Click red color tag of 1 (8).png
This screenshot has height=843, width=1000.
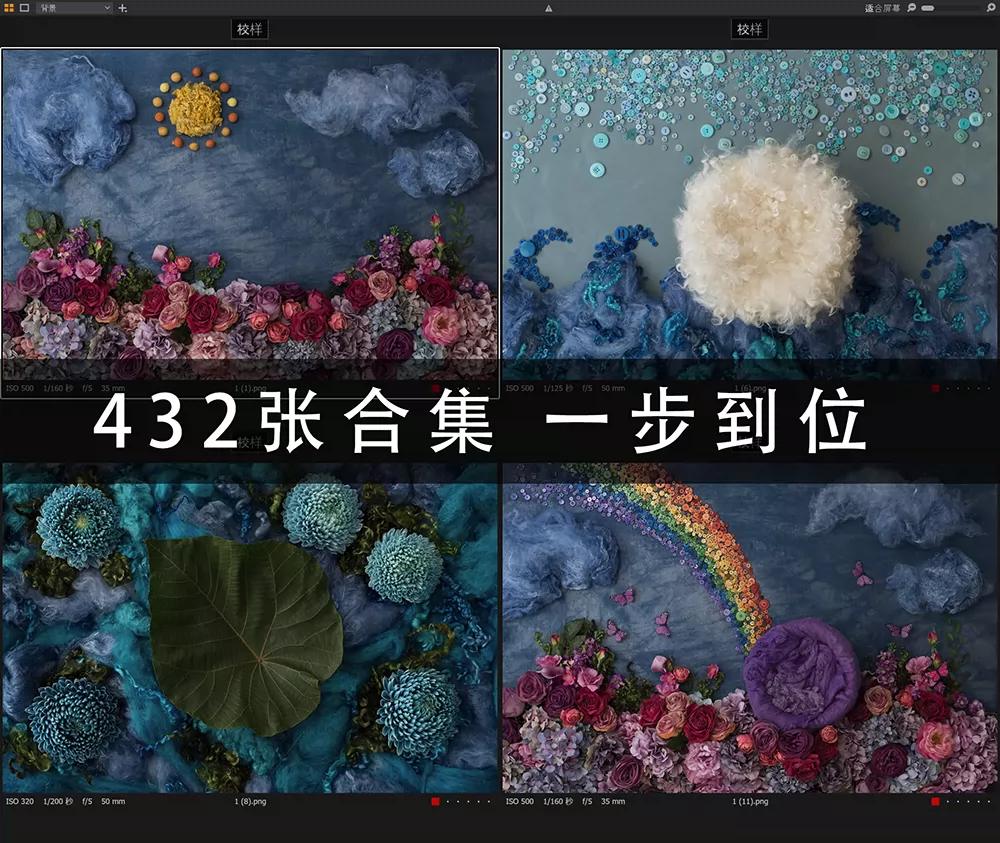click(436, 802)
